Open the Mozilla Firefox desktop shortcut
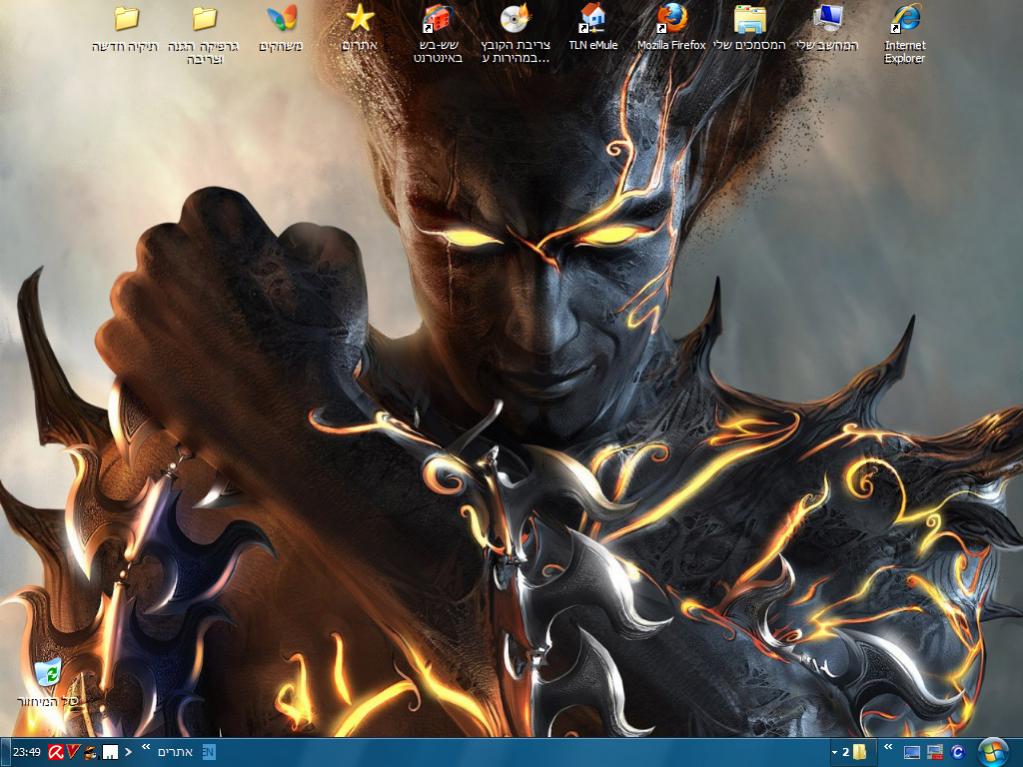The width and height of the screenshot is (1023, 767). click(x=671, y=19)
